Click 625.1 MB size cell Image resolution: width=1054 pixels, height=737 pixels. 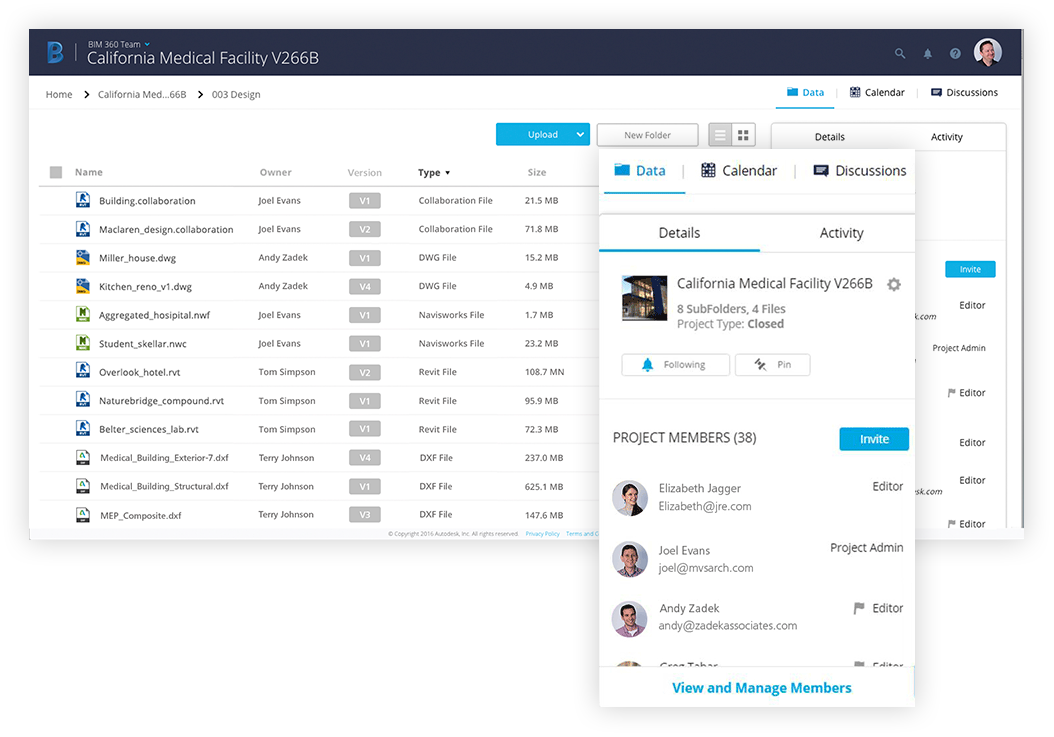(x=544, y=487)
